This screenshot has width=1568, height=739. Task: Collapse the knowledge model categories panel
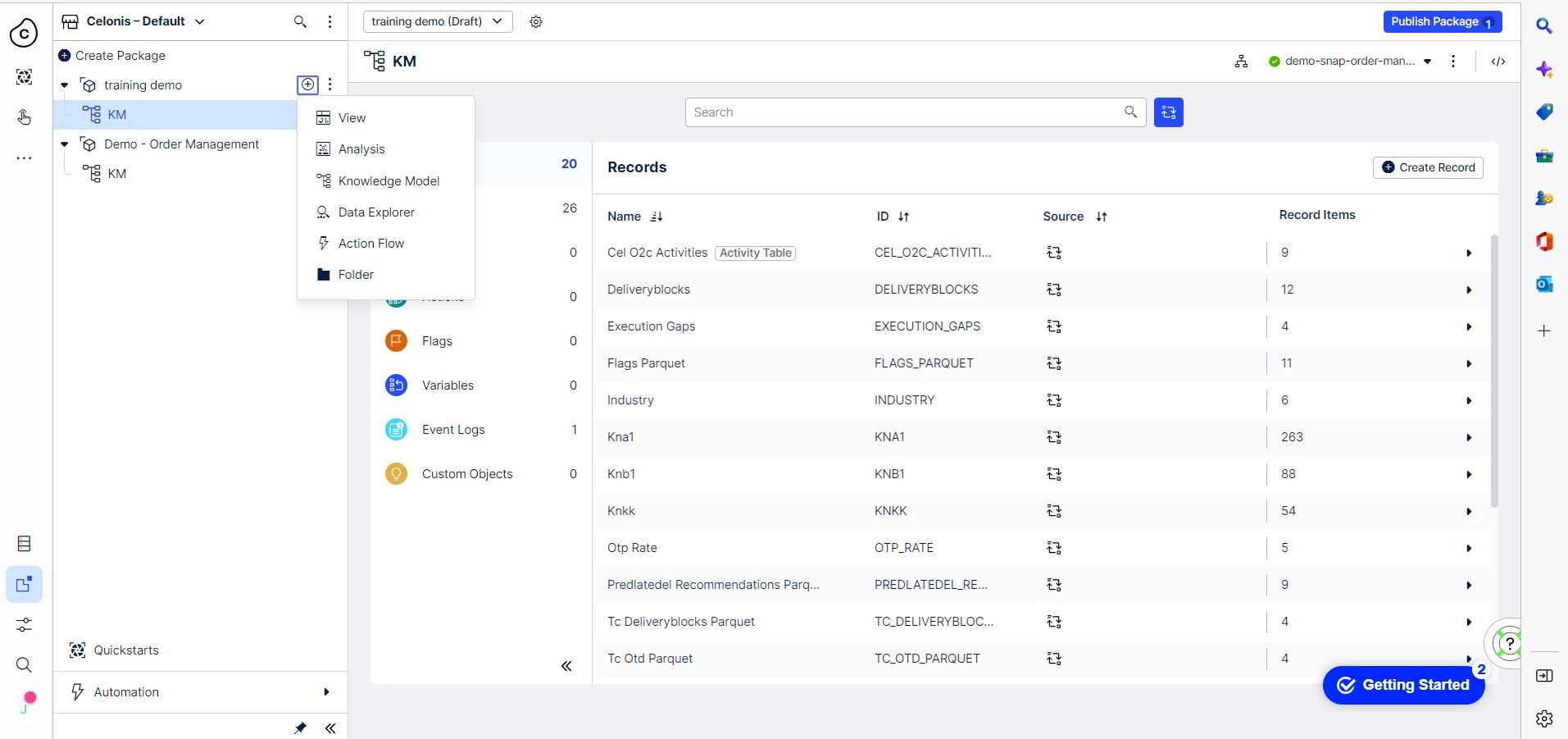pyautogui.click(x=566, y=666)
